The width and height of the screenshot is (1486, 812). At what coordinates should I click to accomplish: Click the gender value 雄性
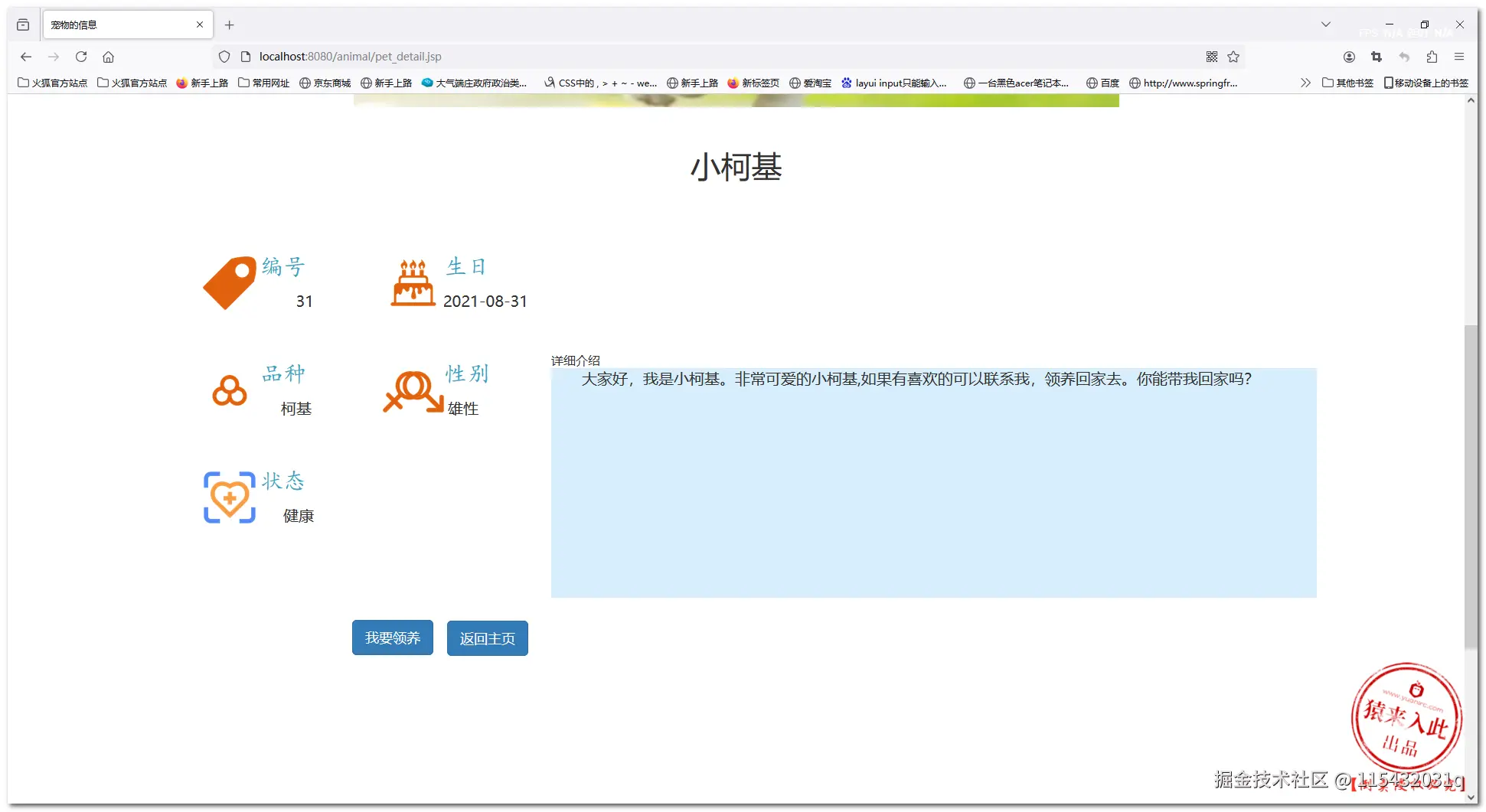click(x=463, y=409)
